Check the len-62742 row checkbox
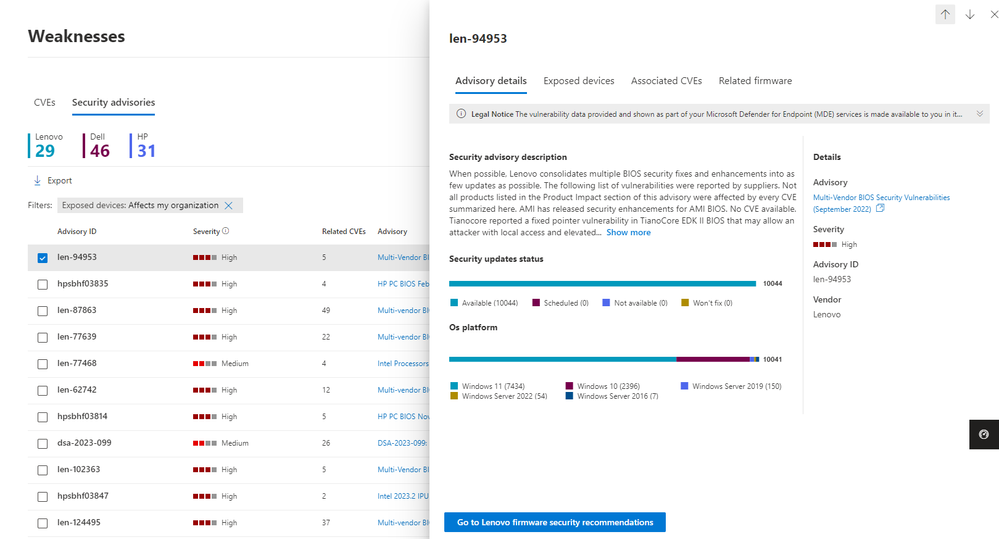Screen dimensions: 999x539 (x=43, y=391)
